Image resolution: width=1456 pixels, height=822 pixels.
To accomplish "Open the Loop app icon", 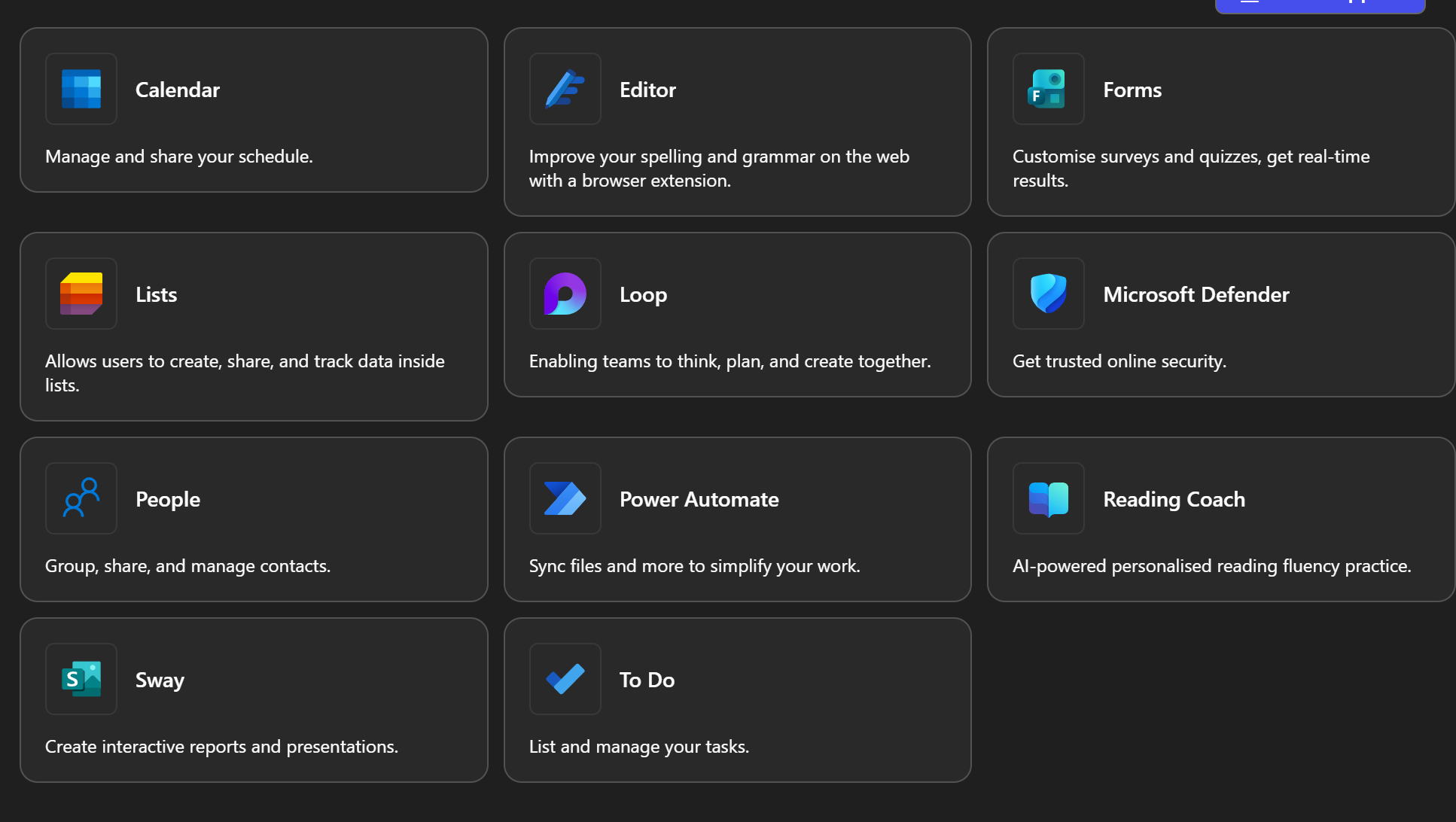I will point(565,294).
